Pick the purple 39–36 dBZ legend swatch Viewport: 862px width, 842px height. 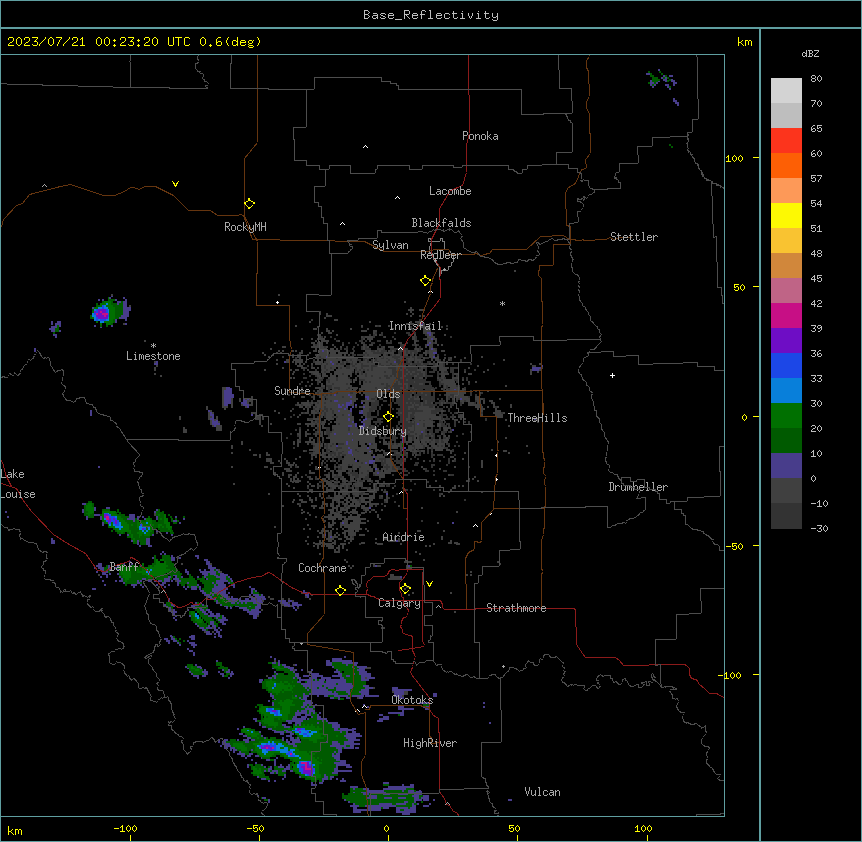[786, 340]
